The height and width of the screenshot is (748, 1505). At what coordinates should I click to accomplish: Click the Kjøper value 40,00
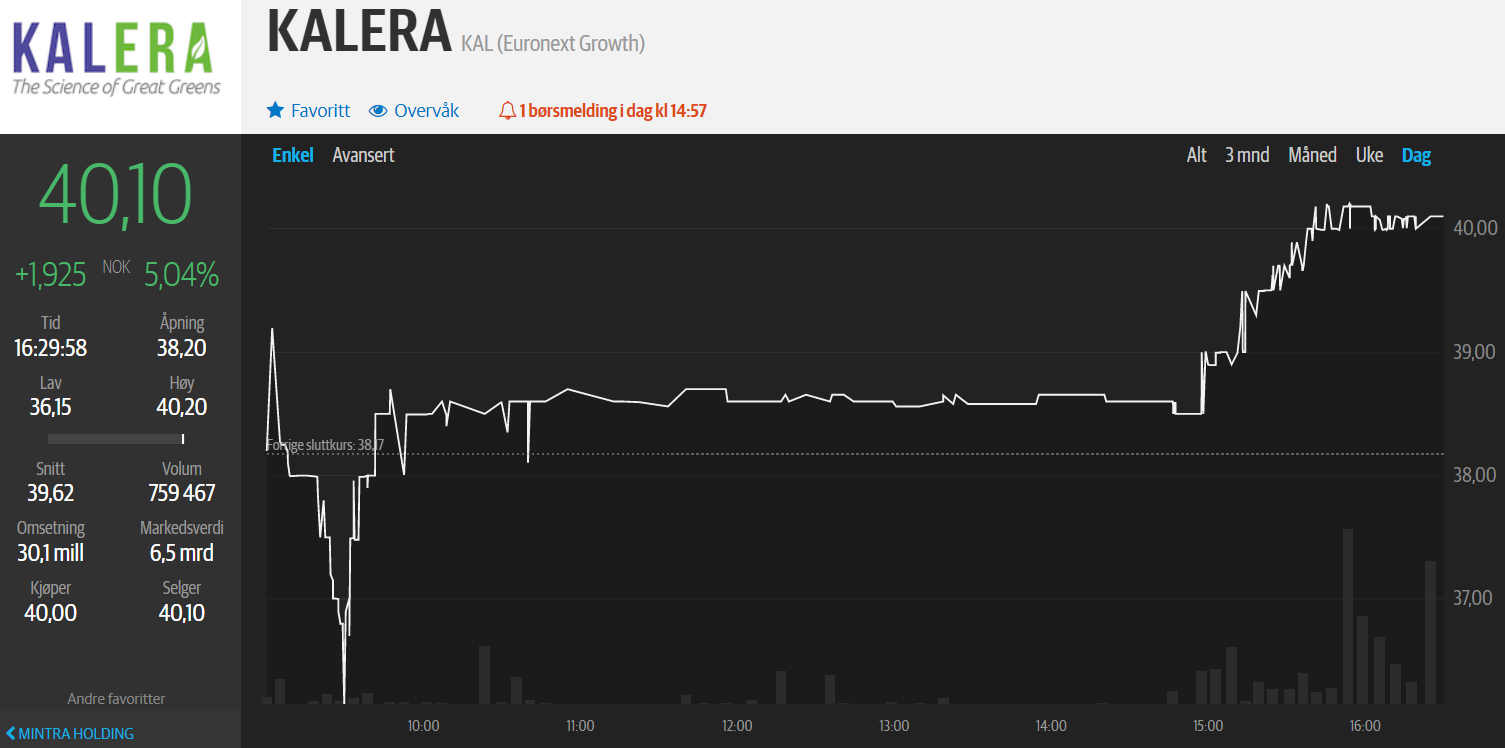click(x=50, y=612)
